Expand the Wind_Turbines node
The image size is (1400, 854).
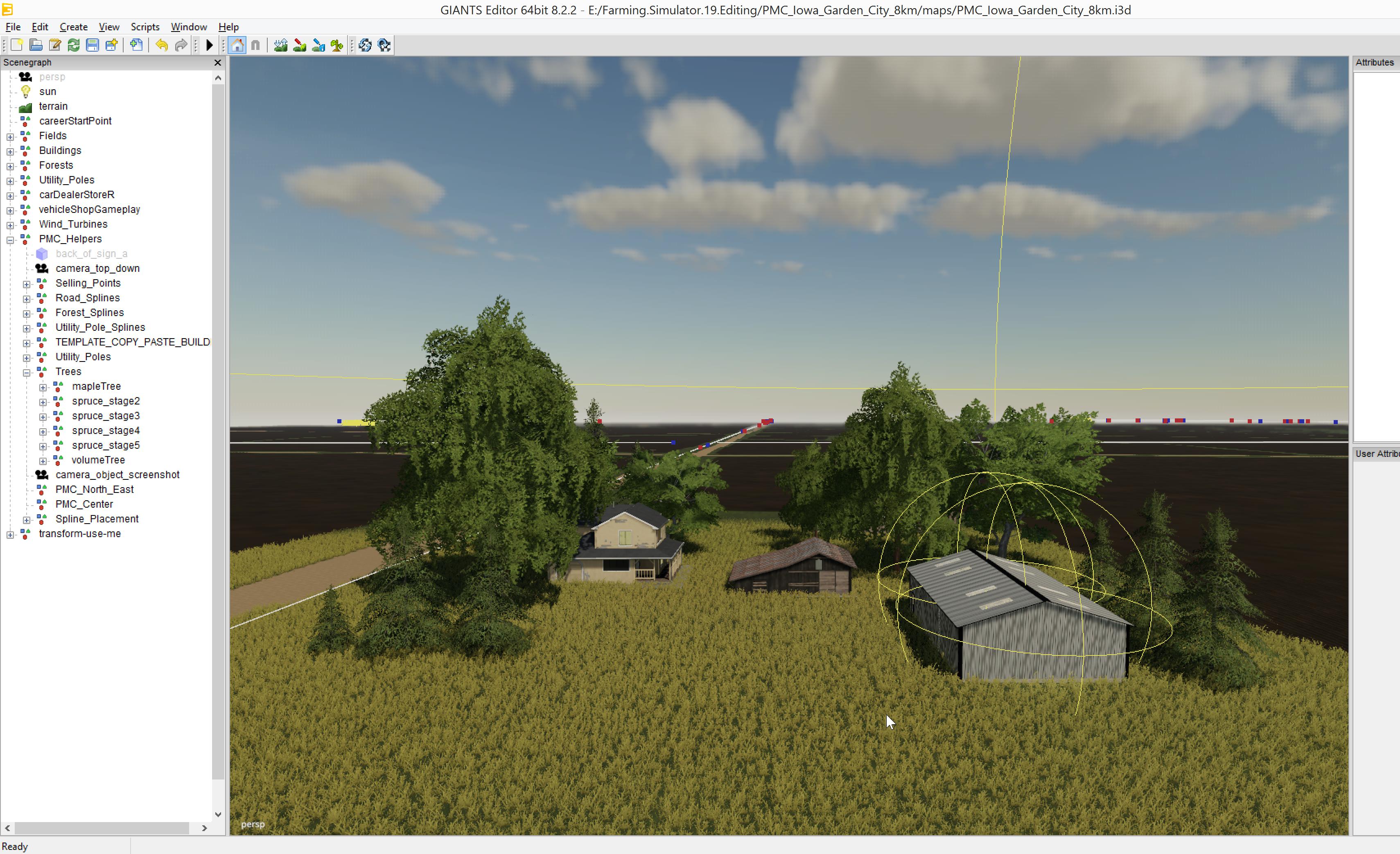point(10,226)
